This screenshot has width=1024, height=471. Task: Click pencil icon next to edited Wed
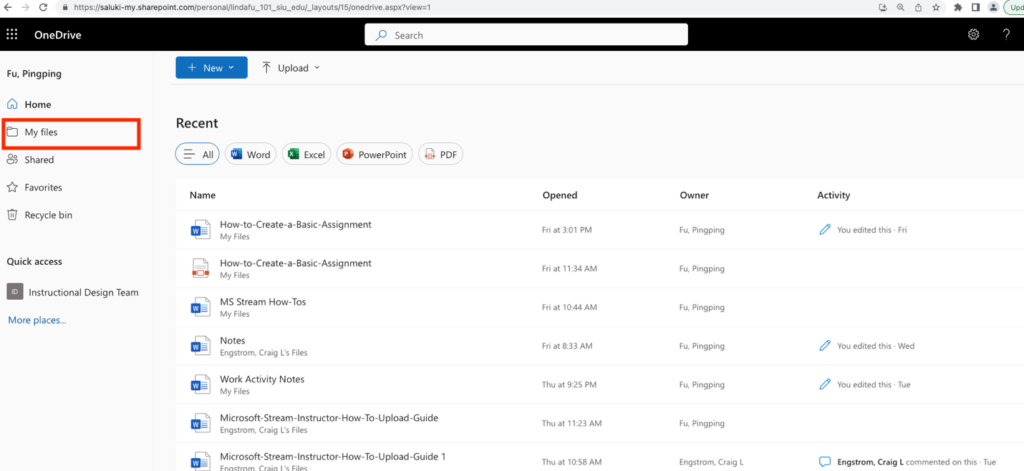(x=825, y=346)
